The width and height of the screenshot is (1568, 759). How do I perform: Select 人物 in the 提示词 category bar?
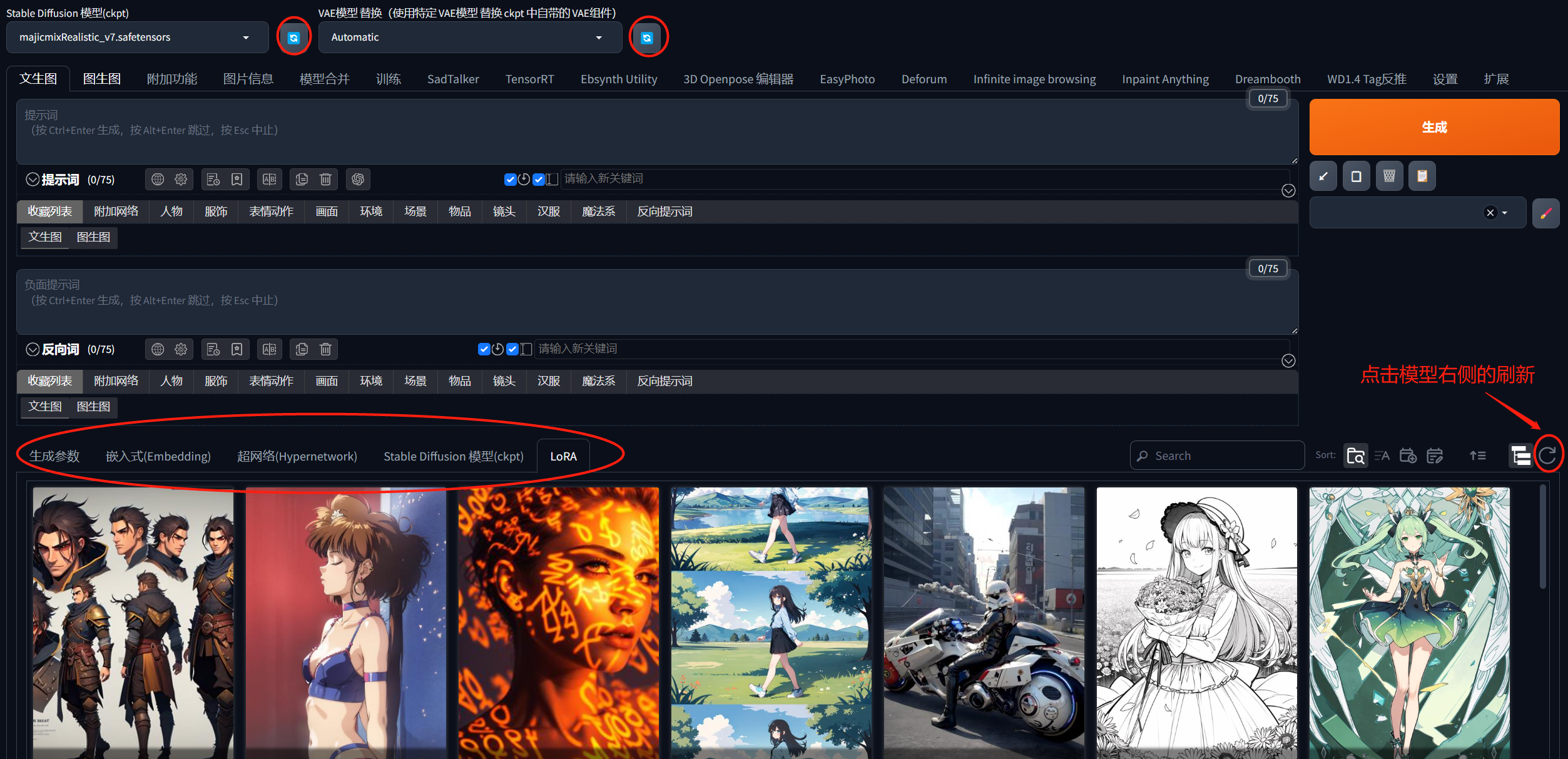(171, 211)
